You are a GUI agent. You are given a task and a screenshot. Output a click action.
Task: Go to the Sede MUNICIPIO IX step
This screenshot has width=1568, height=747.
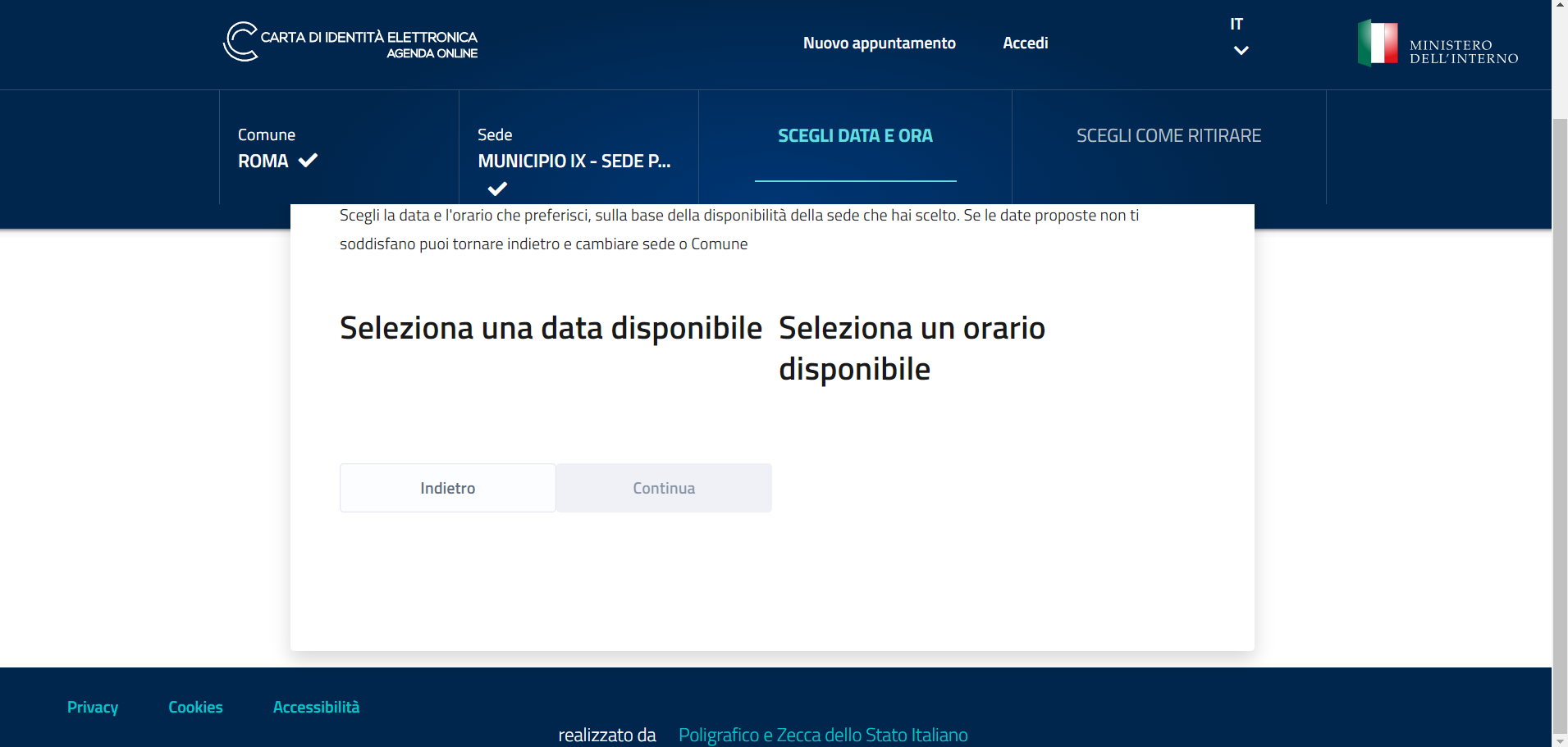click(578, 148)
